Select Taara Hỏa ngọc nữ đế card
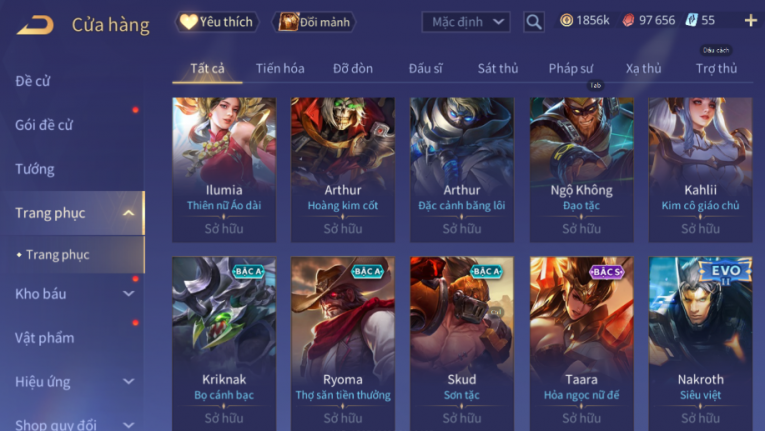The width and height of the screenshot is (765, 431). coord(582,344)
